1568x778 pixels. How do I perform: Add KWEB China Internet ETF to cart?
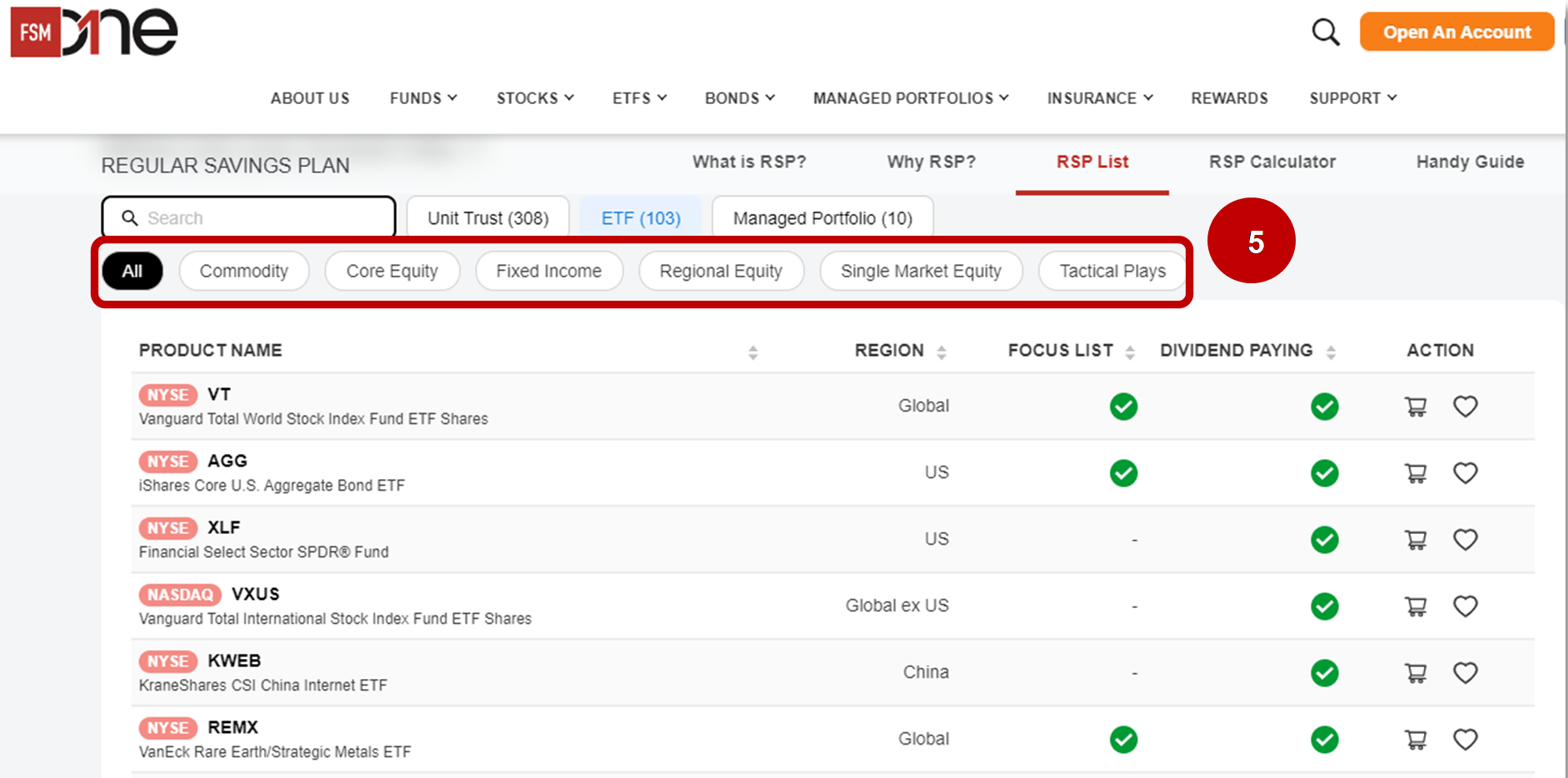click(x=1416, y=672)
